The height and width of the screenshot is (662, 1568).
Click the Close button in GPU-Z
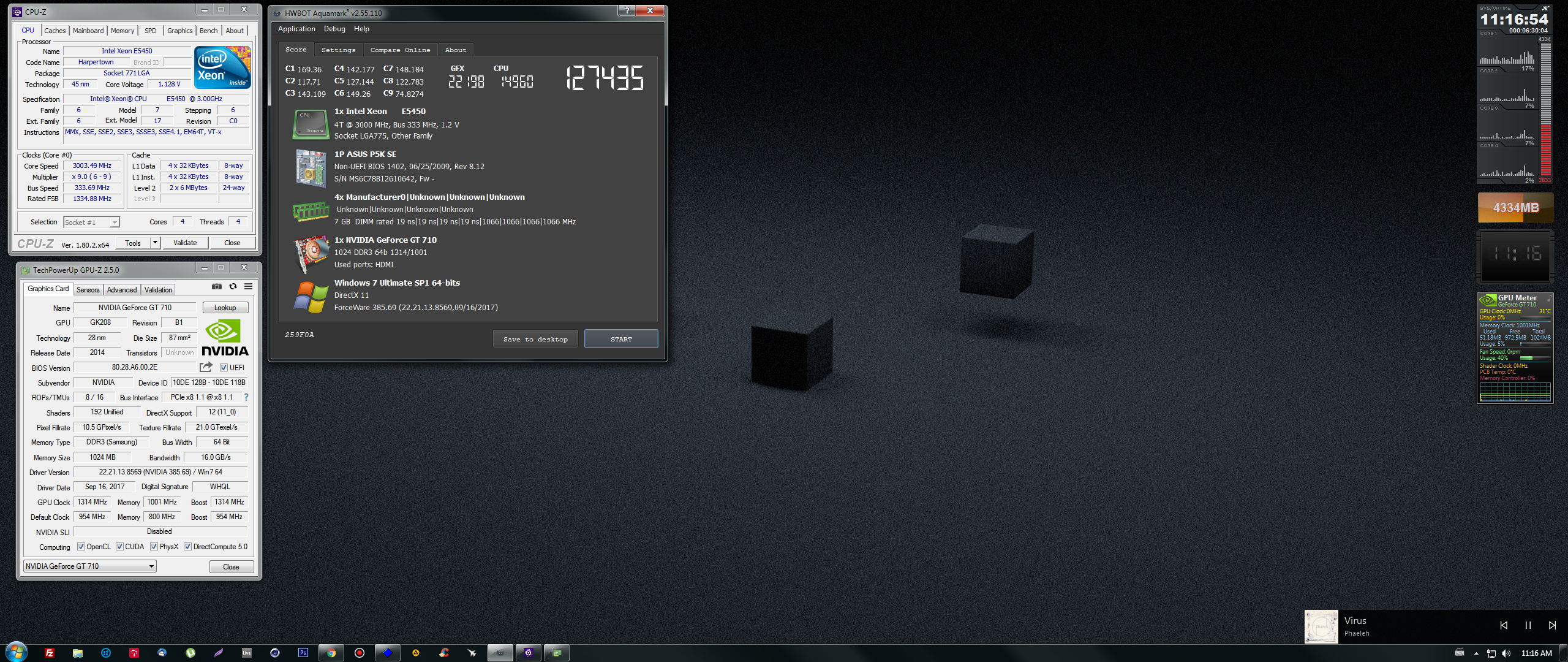point(231,567)
